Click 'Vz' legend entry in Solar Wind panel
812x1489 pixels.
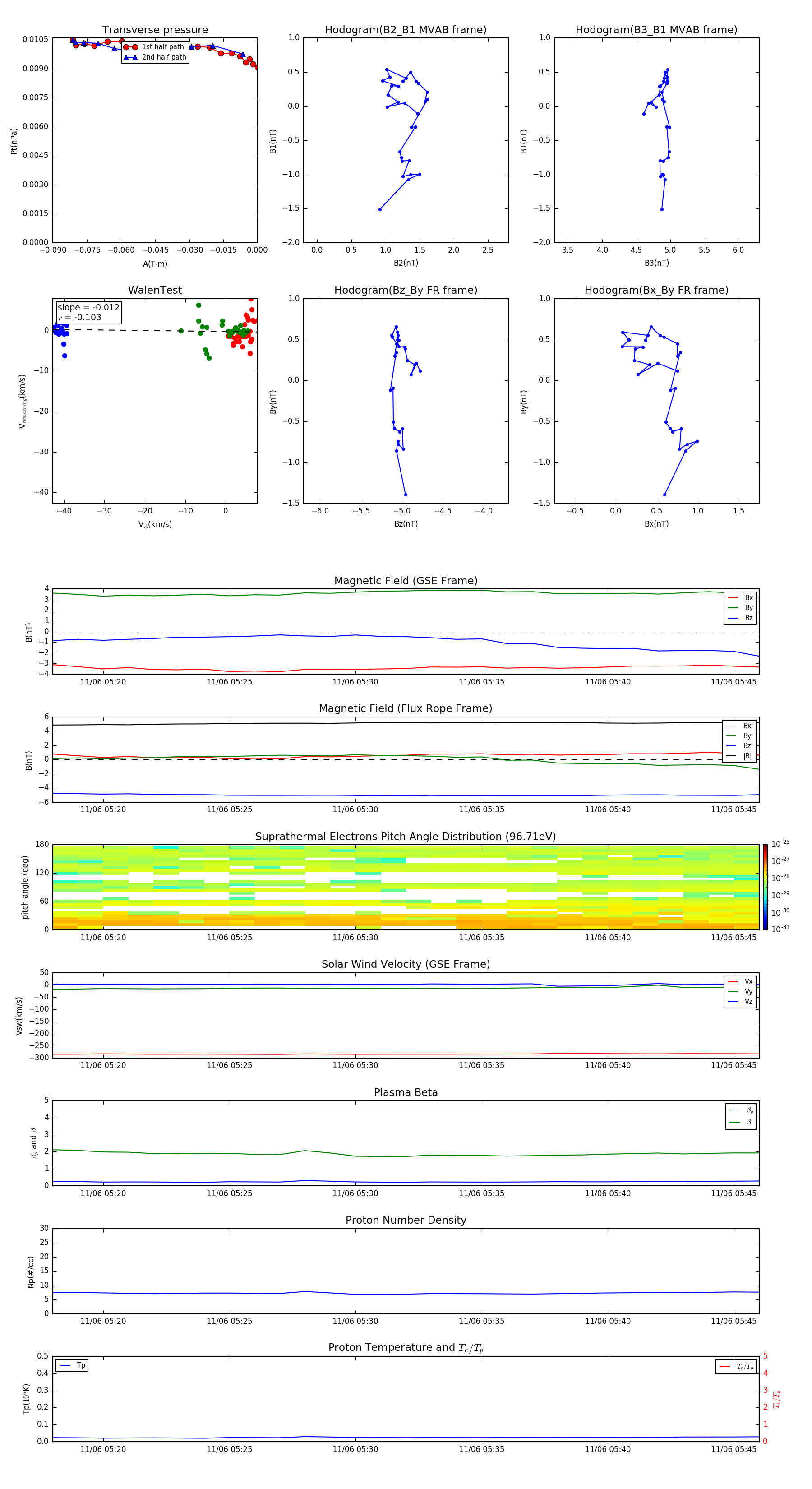(x=740, y=1002)
